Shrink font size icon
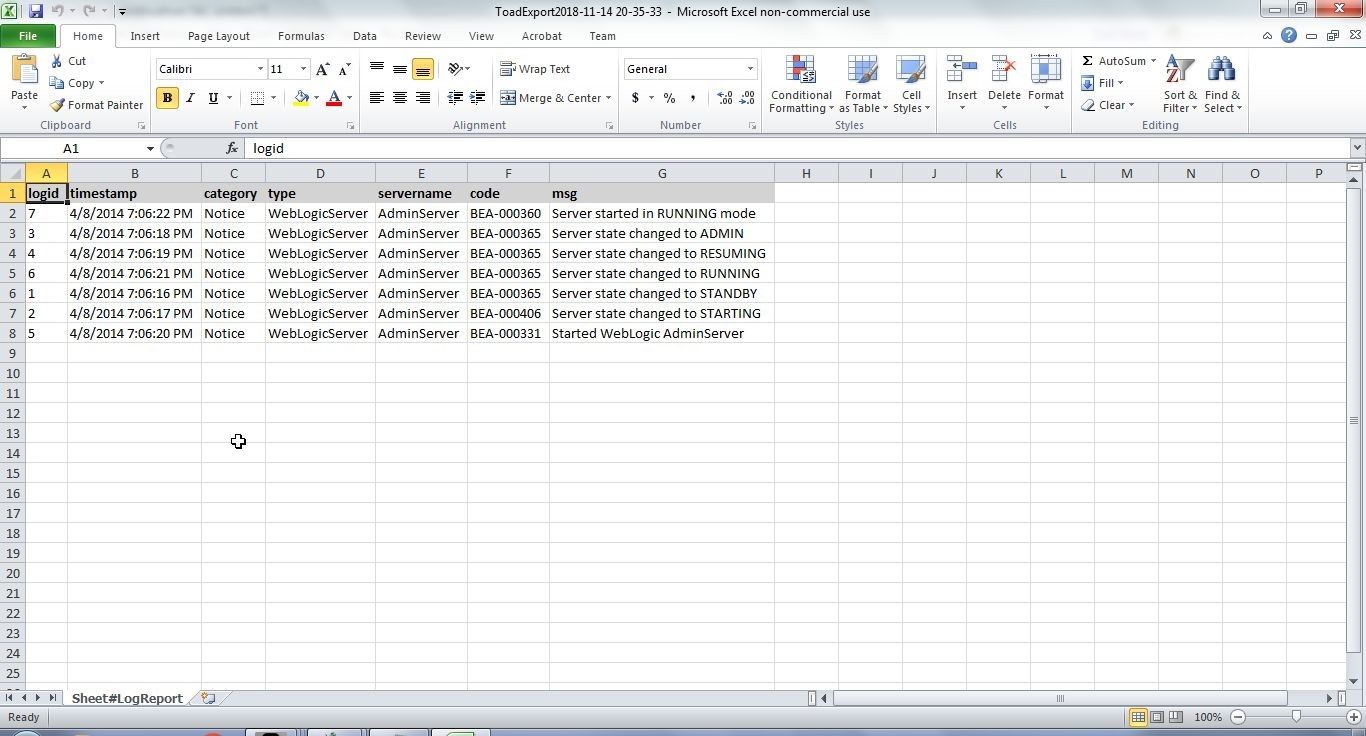This screenshot has height=736, width=1366. coord(344,69)
